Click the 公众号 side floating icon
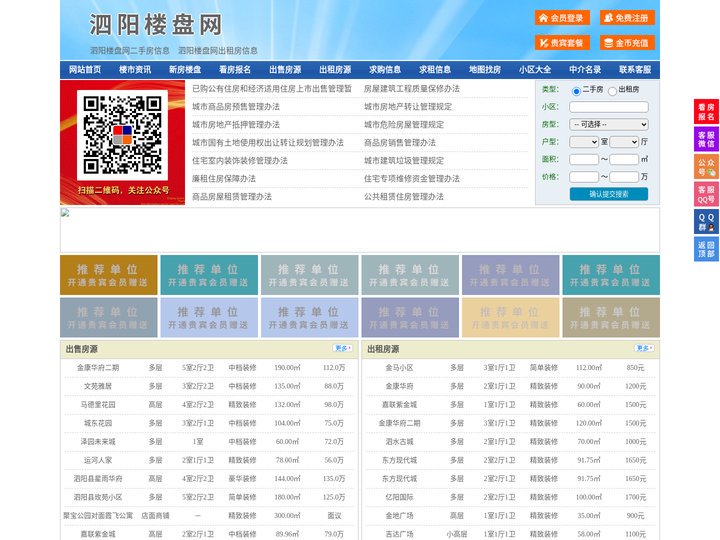 pyautogui.click(x=706, y=167)
